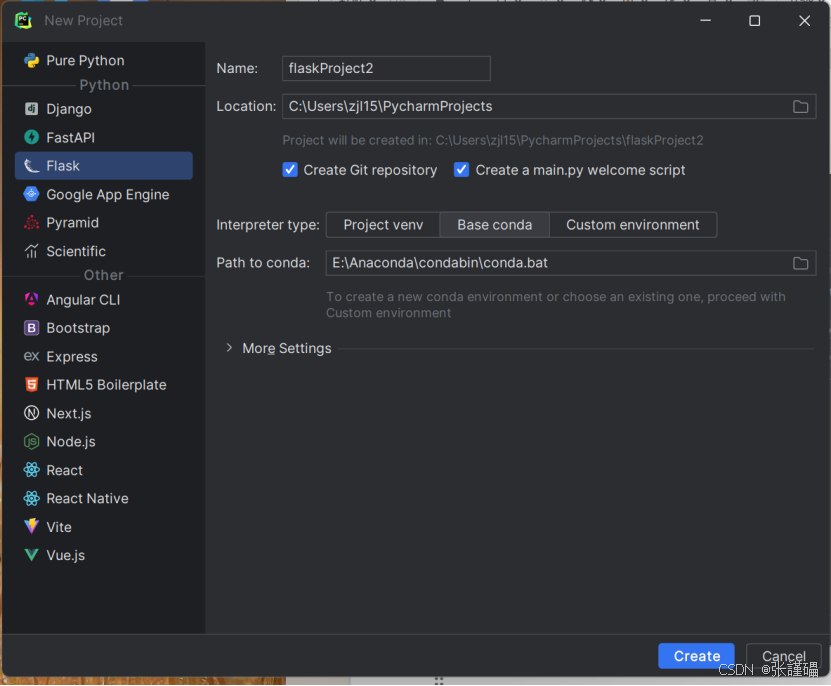The width and height of the screenshot is (831, 686).
Task: Select Flask label in list
Action: click(63, 166)
